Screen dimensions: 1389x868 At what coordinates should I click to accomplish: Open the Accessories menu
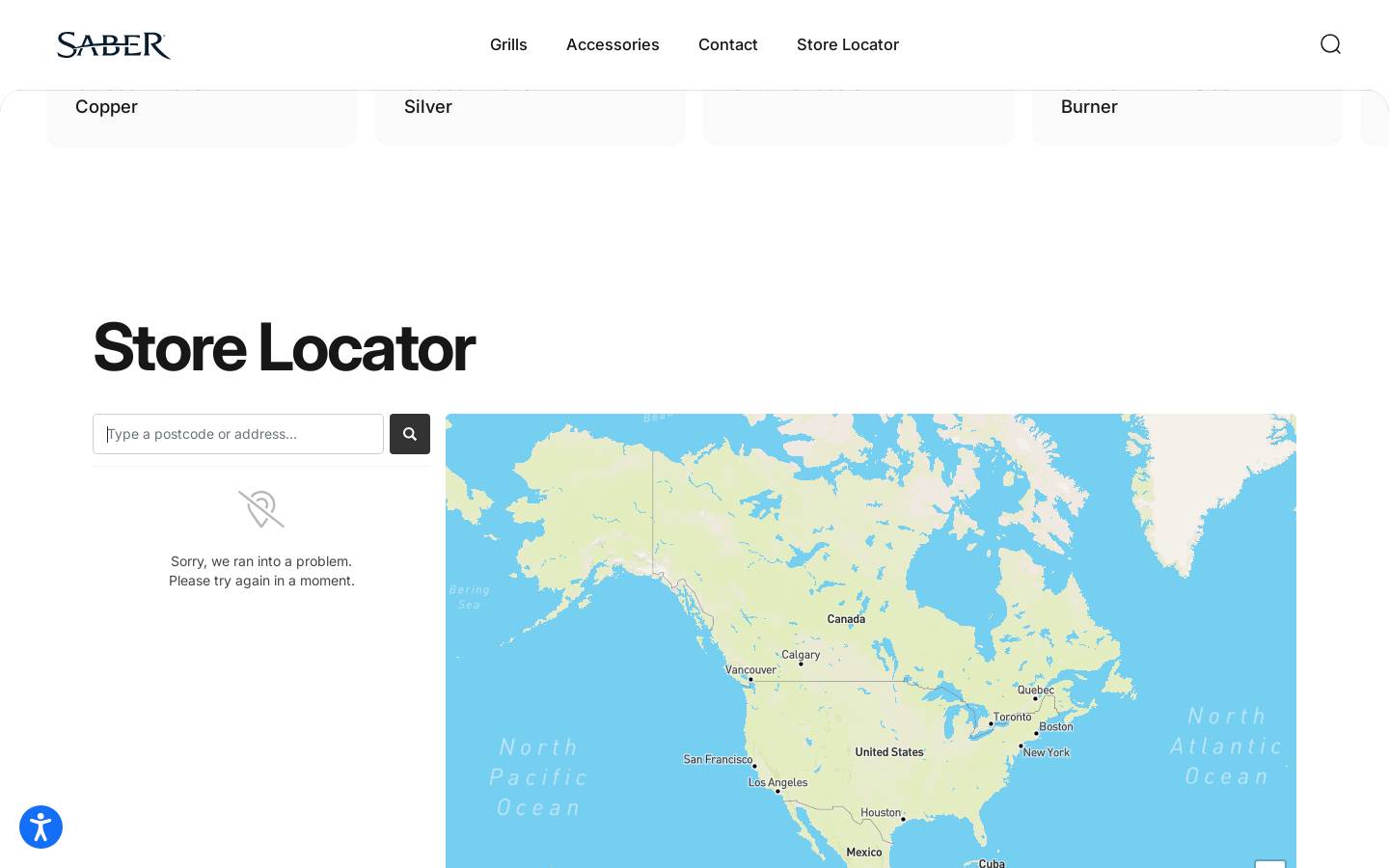[x=613, y=44]
